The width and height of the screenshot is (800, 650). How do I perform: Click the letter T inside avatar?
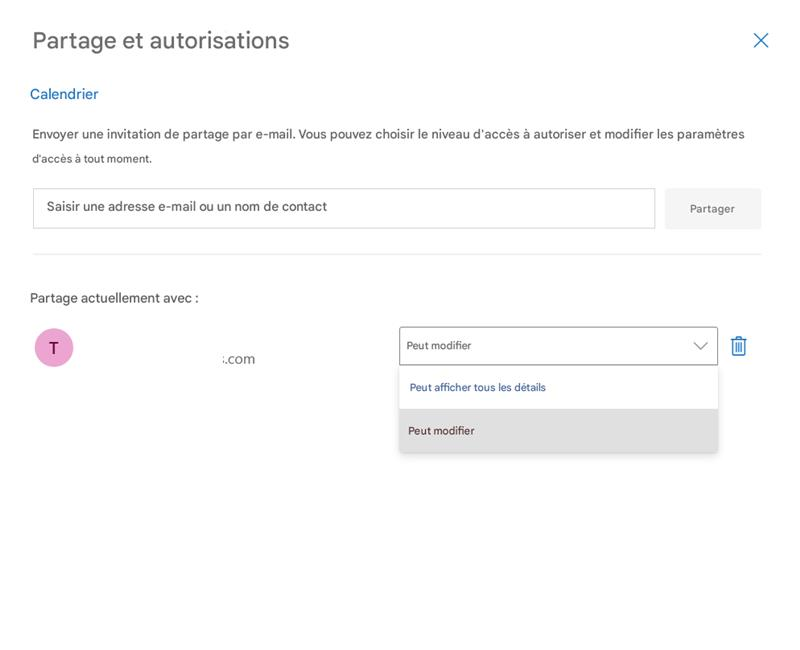point(54,348)
